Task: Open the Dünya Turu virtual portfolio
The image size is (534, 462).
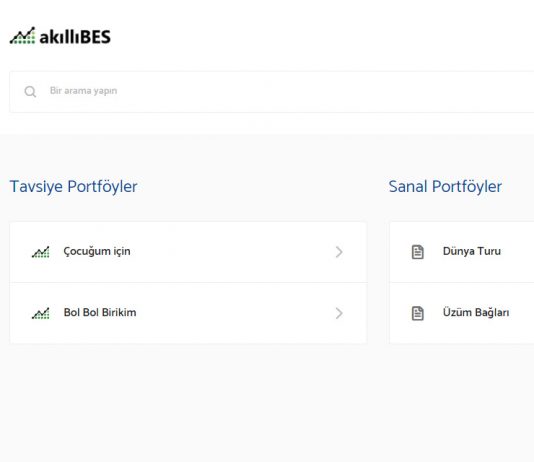Action: tap(472, 251)
